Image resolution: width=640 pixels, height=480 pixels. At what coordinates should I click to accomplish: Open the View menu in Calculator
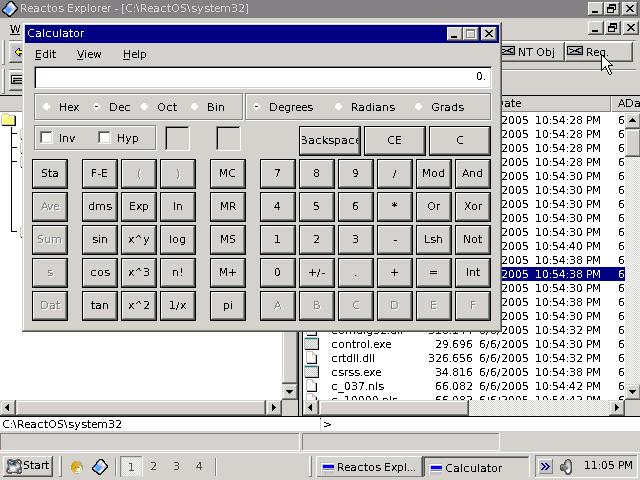click(x=89, y=54)
